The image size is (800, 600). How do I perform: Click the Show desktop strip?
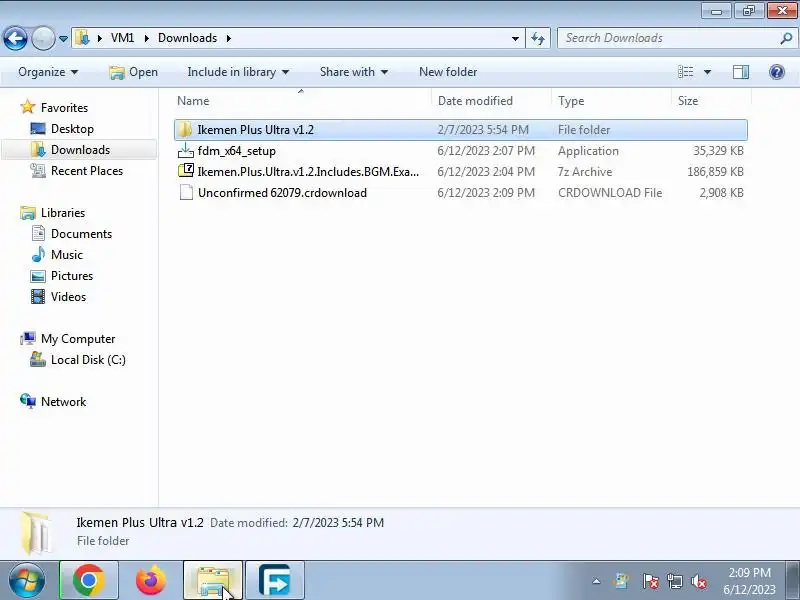pyautogui.click(x=793, y=580)
